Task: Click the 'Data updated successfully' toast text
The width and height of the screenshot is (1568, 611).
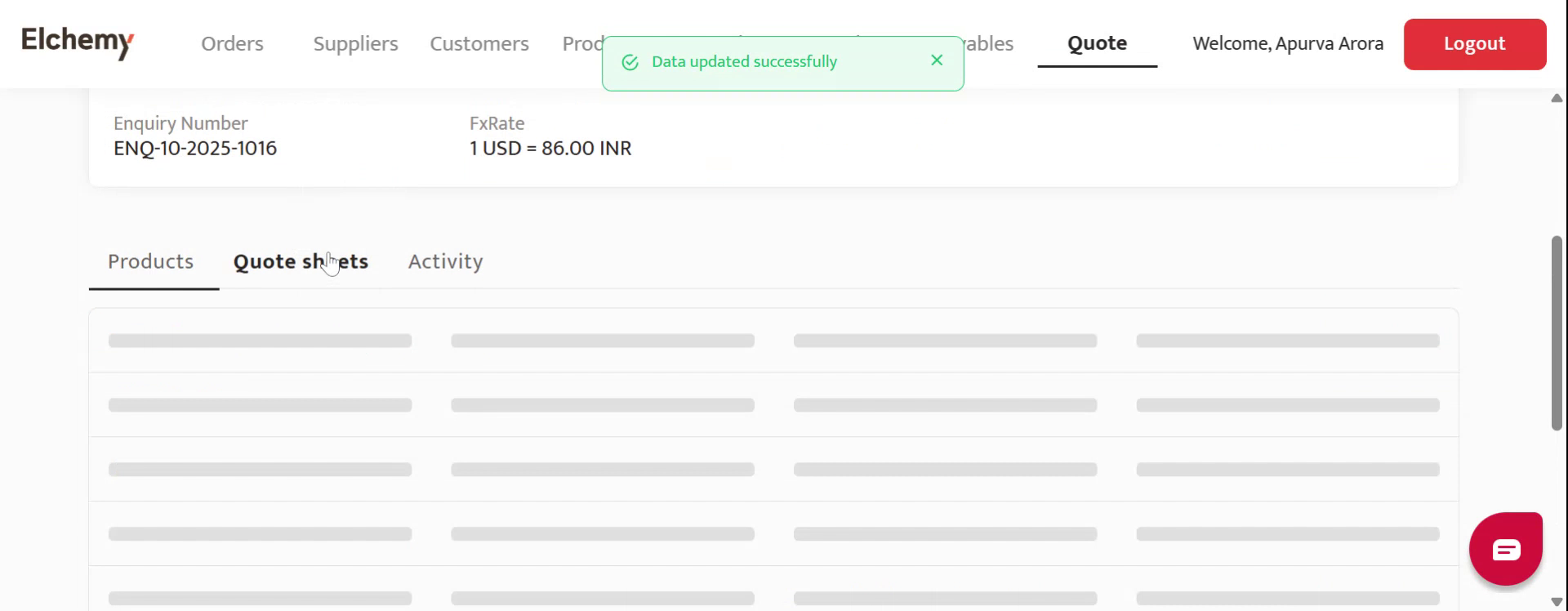Action: click(x=744, y=62)
